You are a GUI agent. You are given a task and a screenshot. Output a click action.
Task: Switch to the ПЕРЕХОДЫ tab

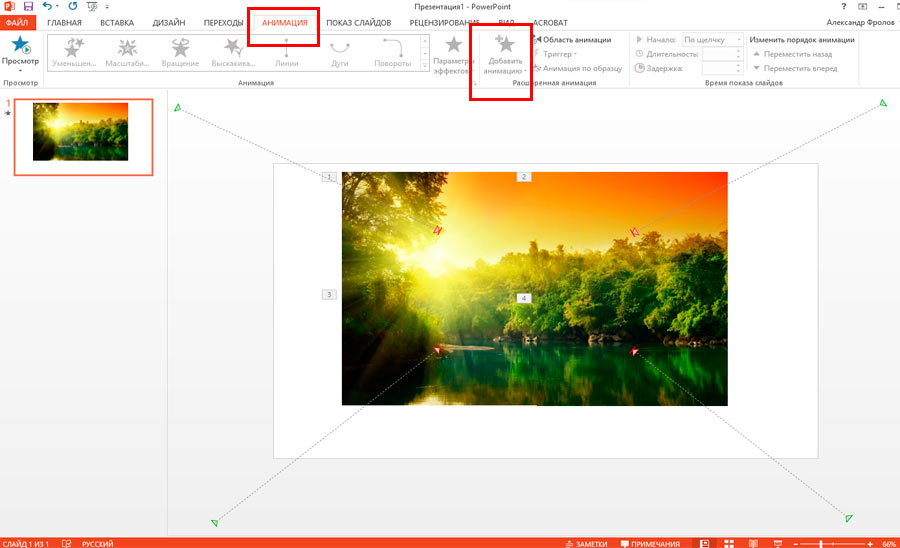(x=223, y=22)
